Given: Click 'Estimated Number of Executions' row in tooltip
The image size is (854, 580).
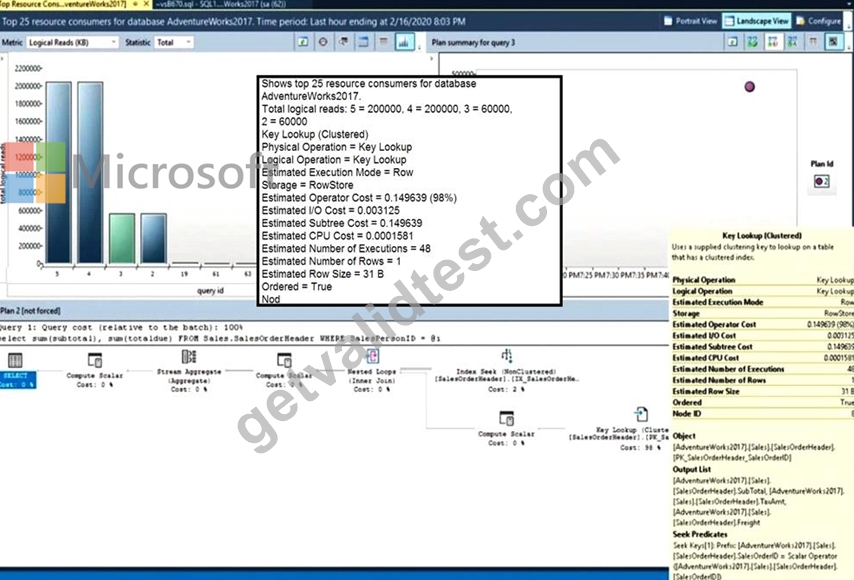Looking at the screenshot, I should pos(762,369).
